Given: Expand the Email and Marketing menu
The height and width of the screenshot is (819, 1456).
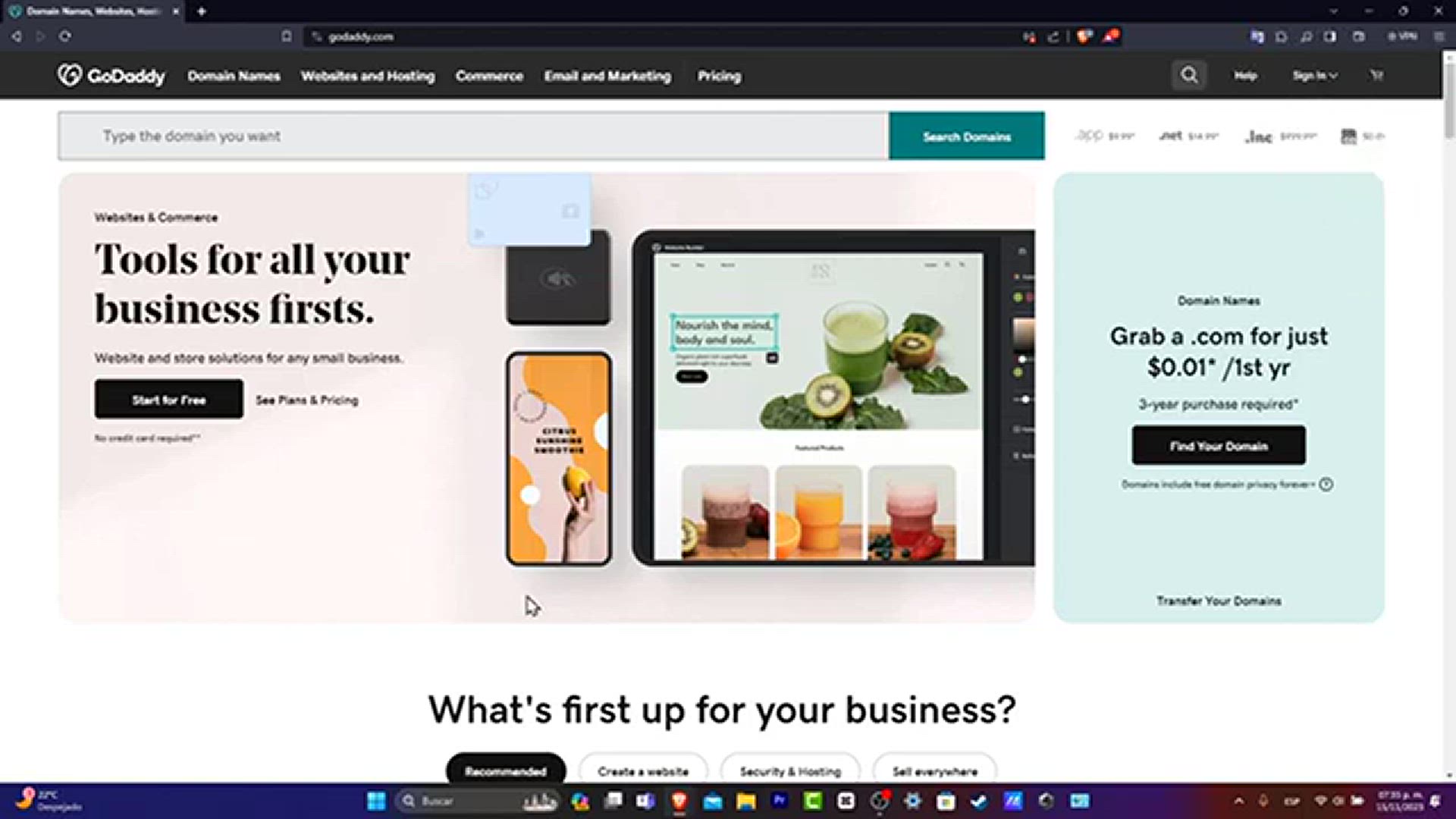Looking at the screenshot, I should click(607, 76).
